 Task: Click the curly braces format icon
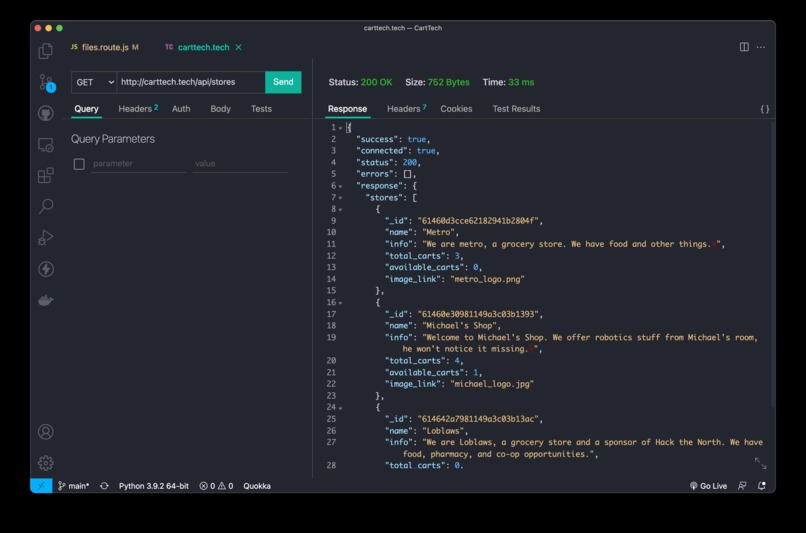(x=765, y=109)
